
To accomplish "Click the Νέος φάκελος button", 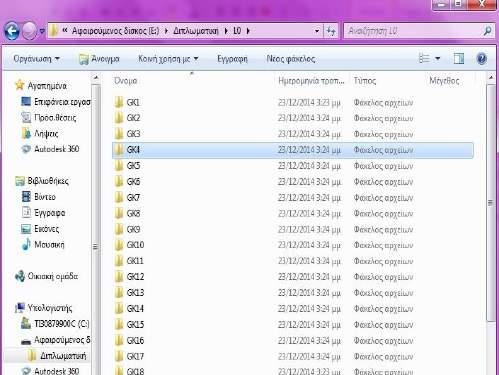I will 291,59.
